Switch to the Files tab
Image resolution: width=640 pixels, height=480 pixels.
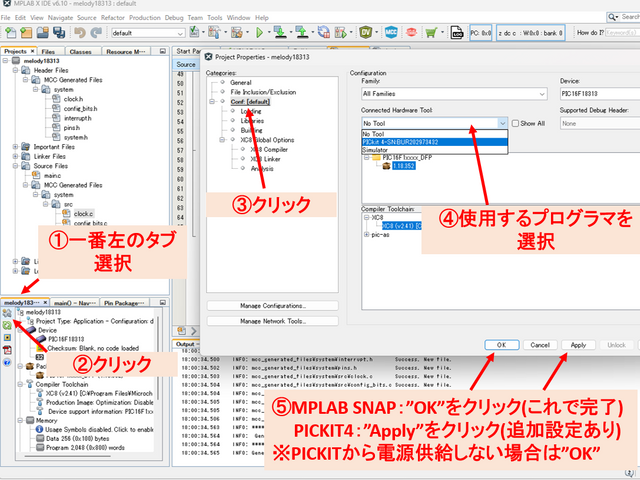coord(47,50)
